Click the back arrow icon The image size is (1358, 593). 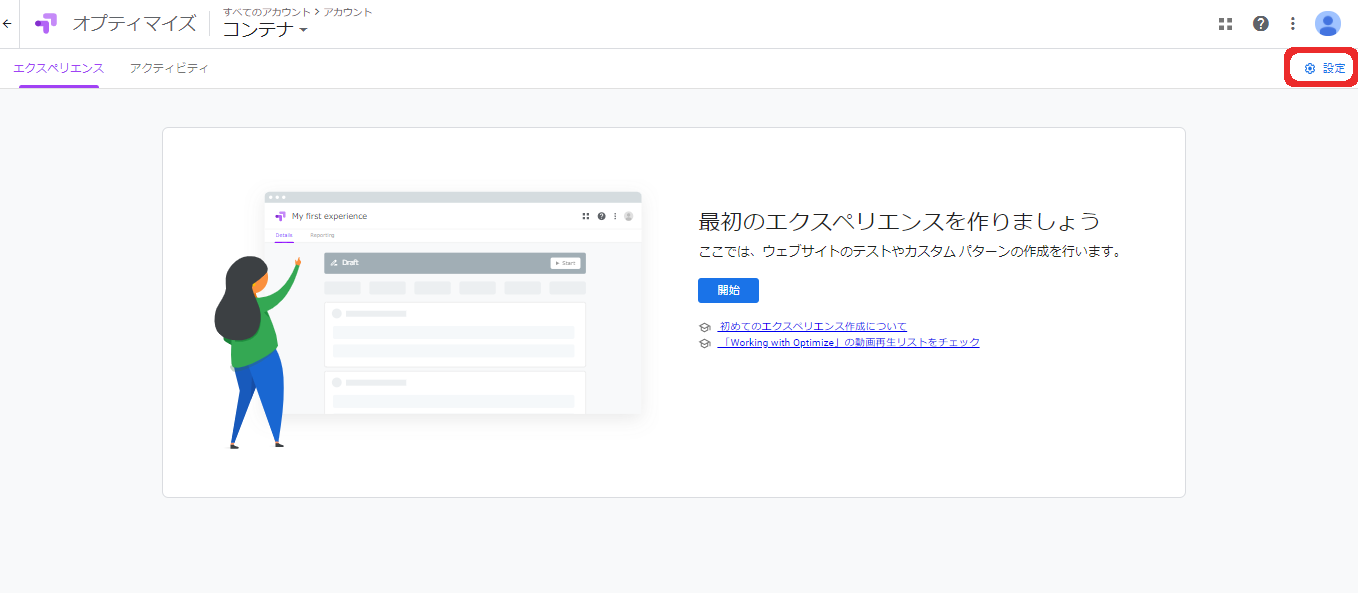(x=8, y=23)
